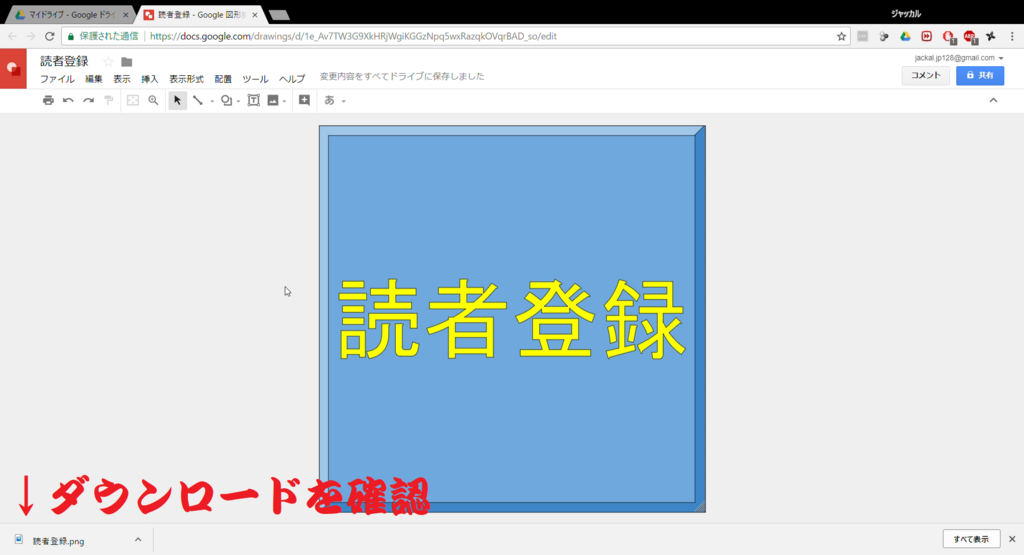Open the ヘルプ menu
This screenshot has height=555, width=1024.
coord(292,79)
